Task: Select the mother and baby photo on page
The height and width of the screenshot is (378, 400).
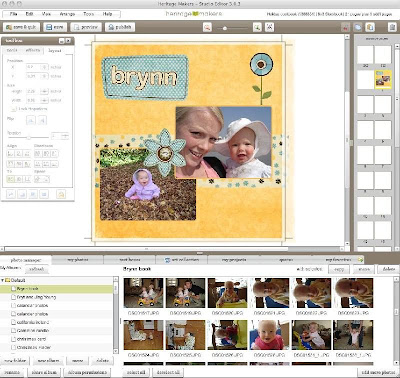Action: pyautogui.click(x=223, y=142)
